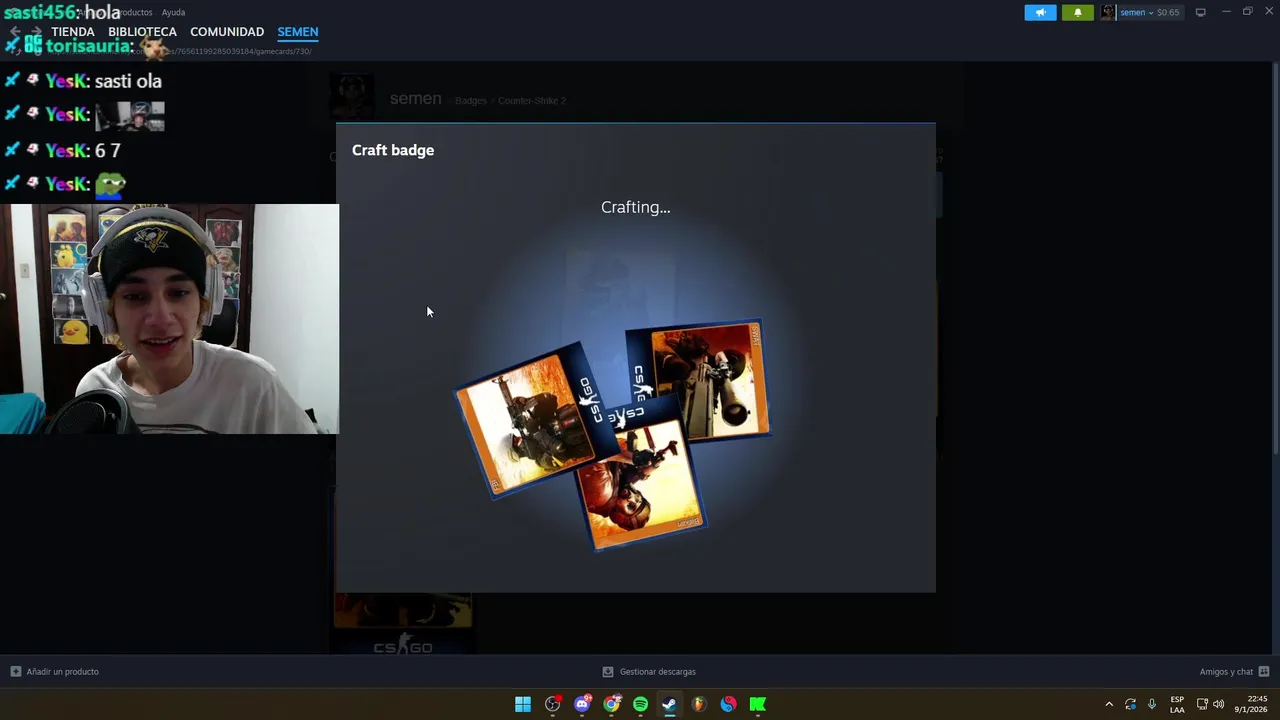1280x720 pixels.
Task: Open FL Studio from the taskbar
Action: [x=698, y=704]
